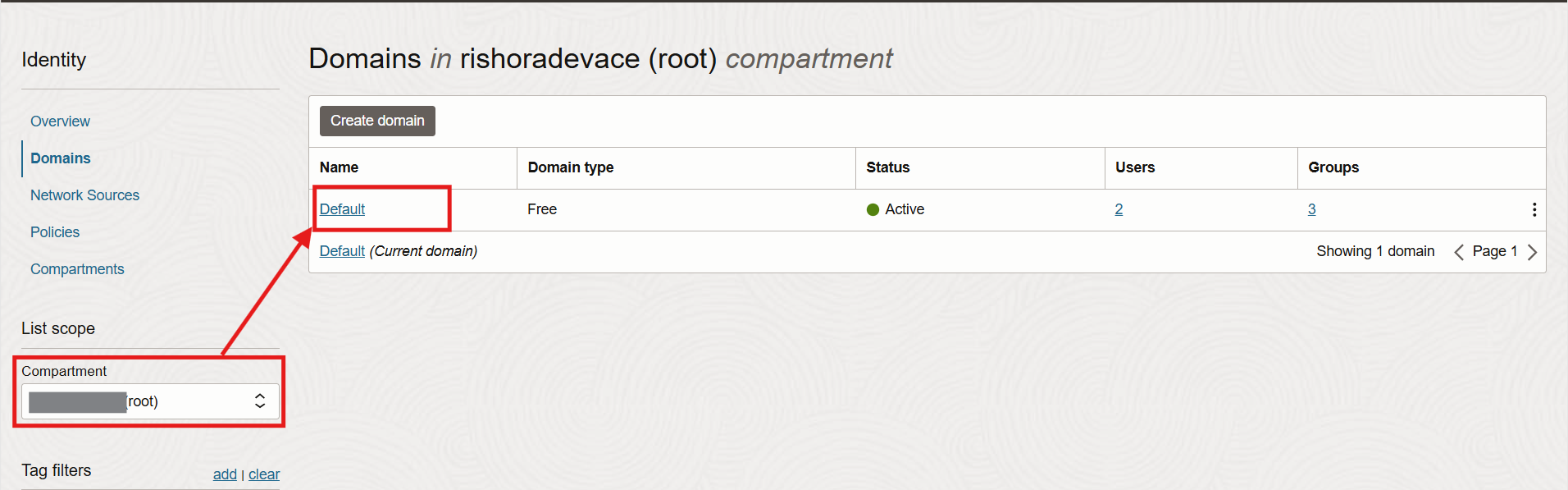Select Domains in the Identity sidebar
Screen dimensions: 1568x490
coord(60,158)
